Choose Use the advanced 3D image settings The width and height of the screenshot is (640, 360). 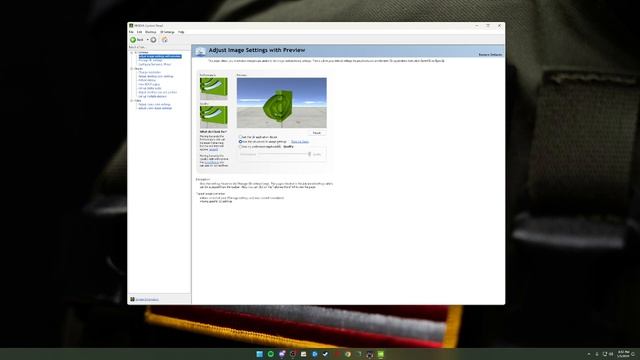240,142
